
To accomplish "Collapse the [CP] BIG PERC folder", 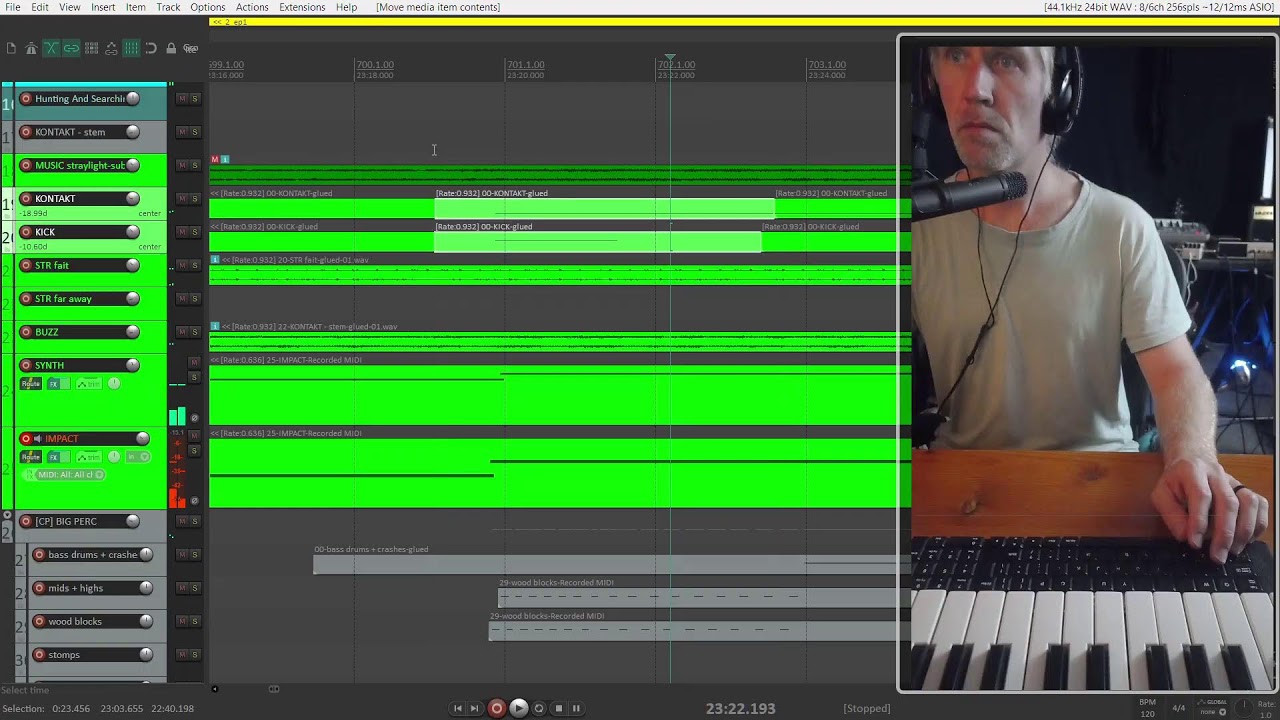I will click(8, 516).
